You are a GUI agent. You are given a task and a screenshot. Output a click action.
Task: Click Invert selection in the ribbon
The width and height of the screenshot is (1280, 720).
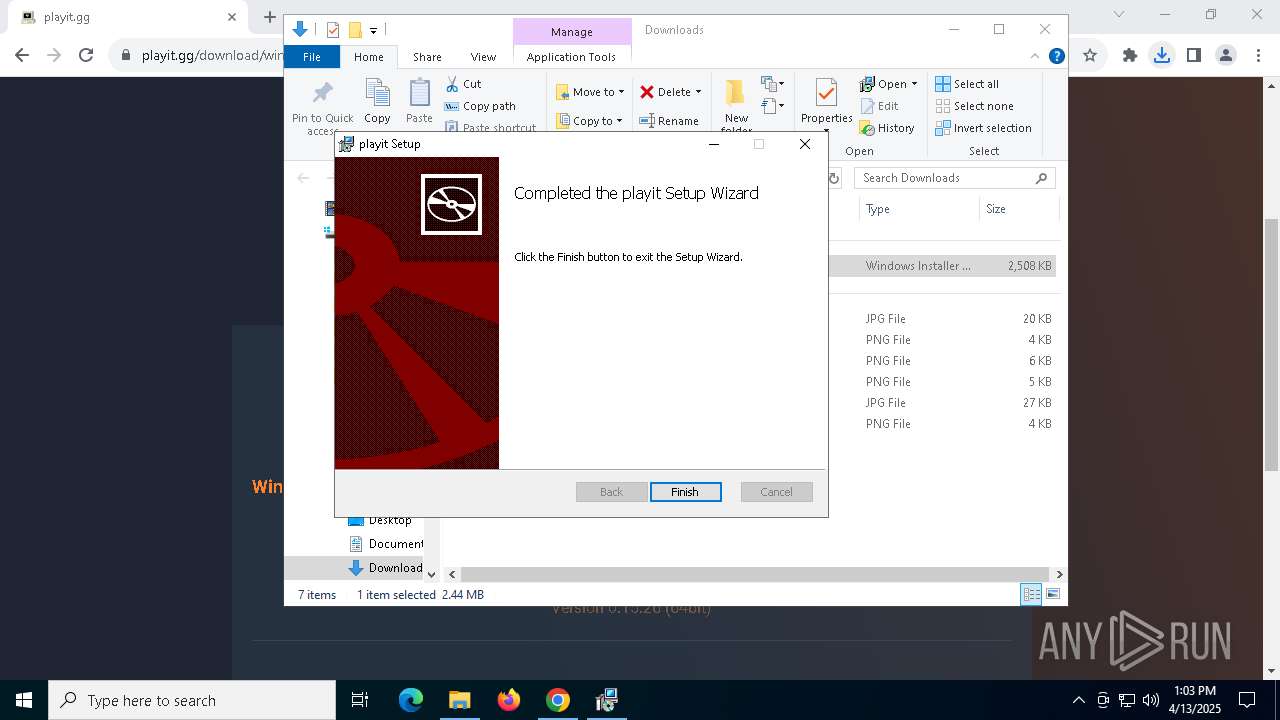tap(983, 128)
